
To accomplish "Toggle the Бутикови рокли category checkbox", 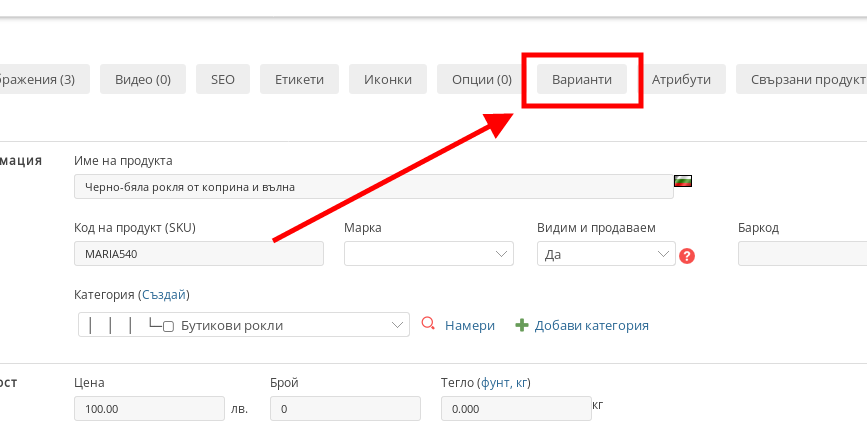I will click(x=169, y=326).
